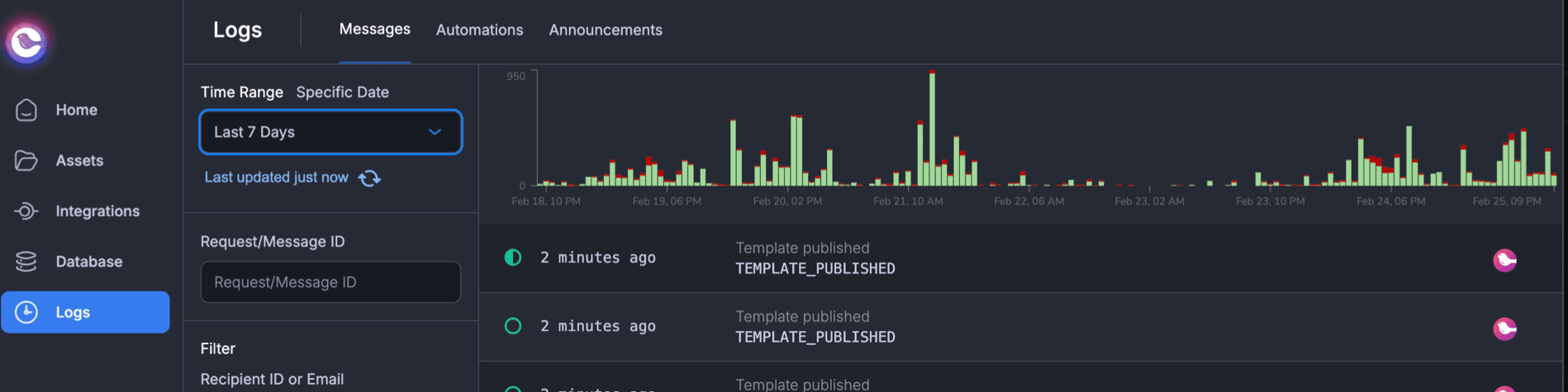Screen dimensions: 1568x392
Task: Click the Last updated just now link
Action: tap(276, 177)
